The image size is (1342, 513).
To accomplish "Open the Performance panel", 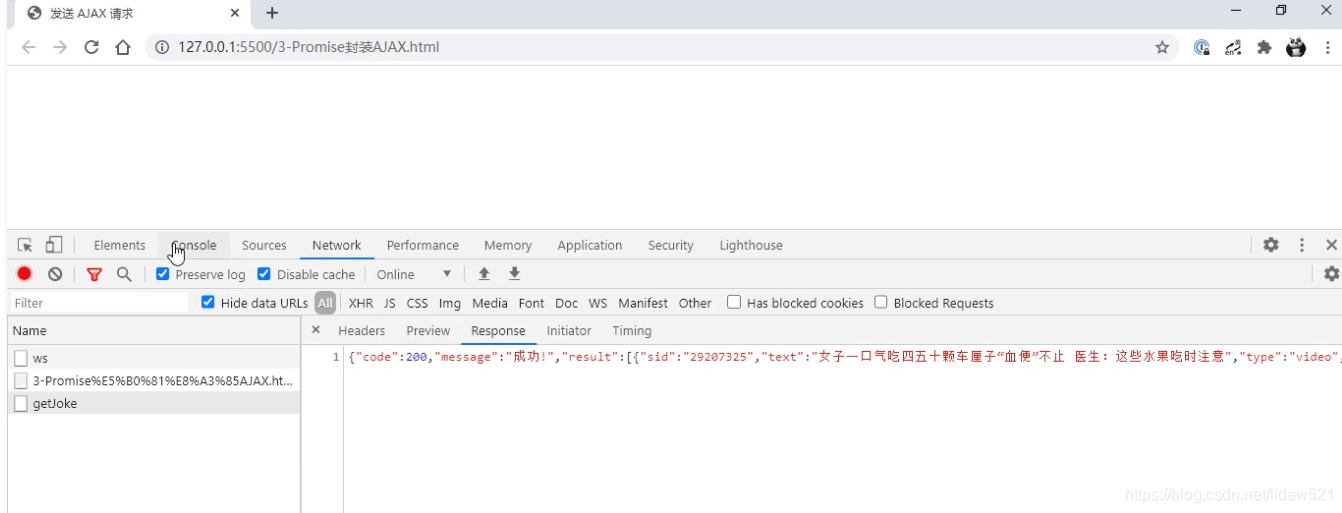I will [x=423, y=245].
